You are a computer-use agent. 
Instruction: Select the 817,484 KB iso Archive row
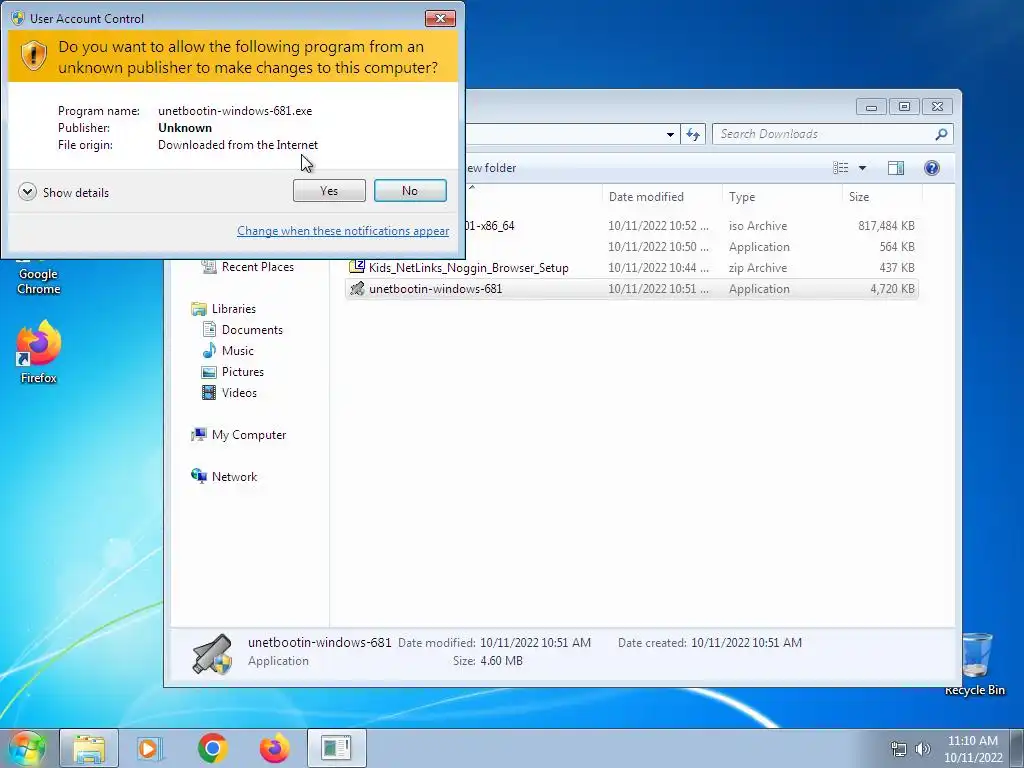692,226
